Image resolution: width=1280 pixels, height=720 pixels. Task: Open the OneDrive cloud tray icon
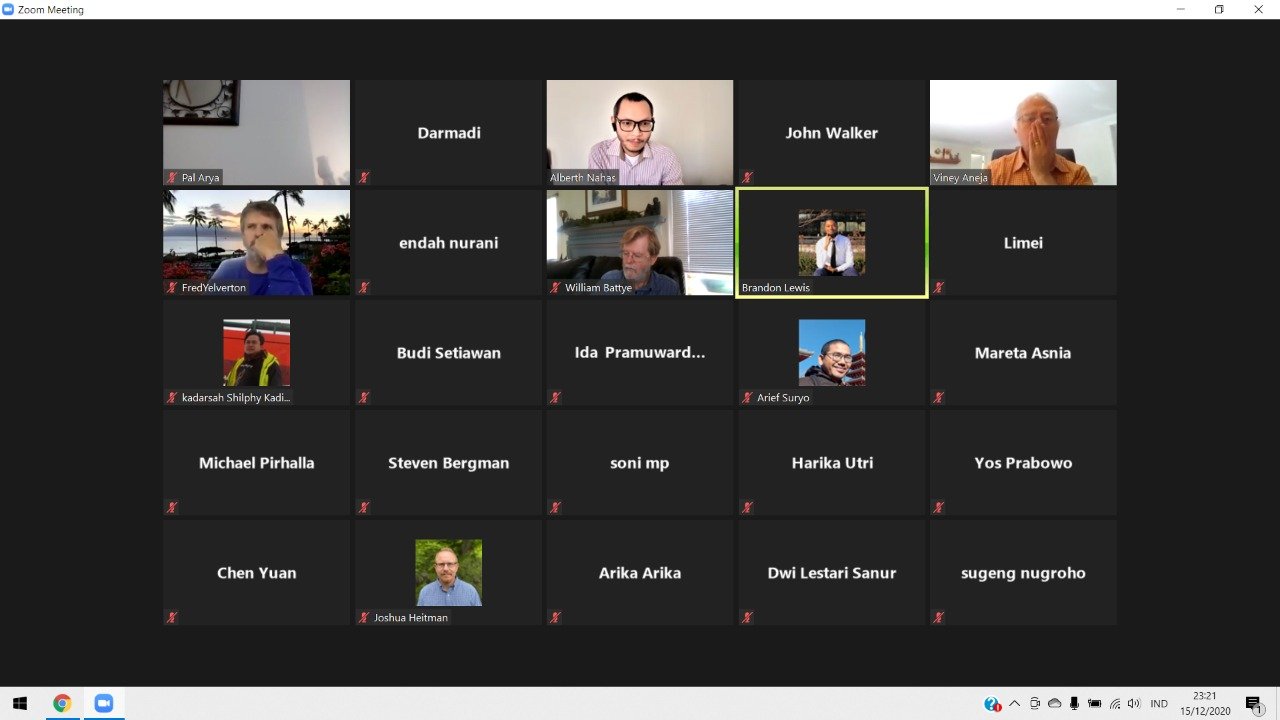pyautogui.click(x=1054, y=704)
